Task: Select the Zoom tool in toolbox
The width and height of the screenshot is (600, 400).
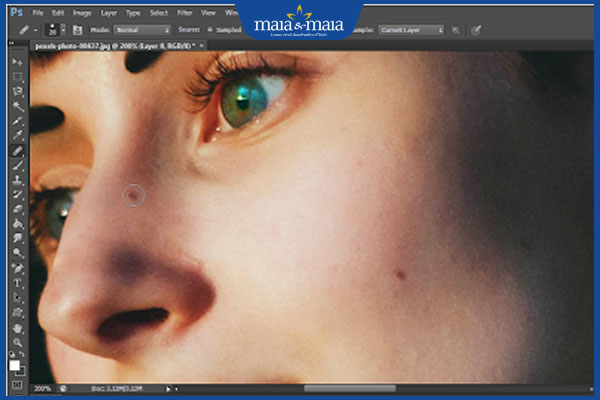Action: click(x=17, y=342)
